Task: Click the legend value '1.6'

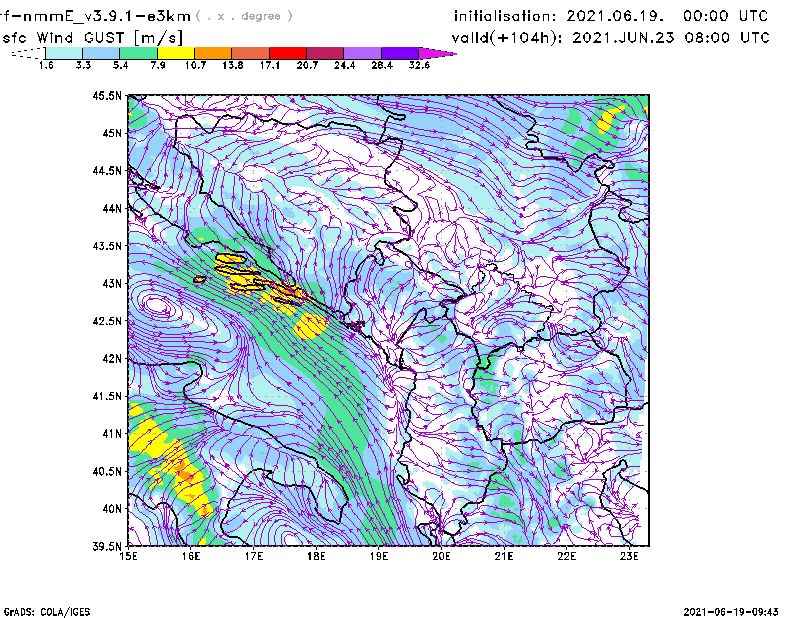Action: point(46,65)
